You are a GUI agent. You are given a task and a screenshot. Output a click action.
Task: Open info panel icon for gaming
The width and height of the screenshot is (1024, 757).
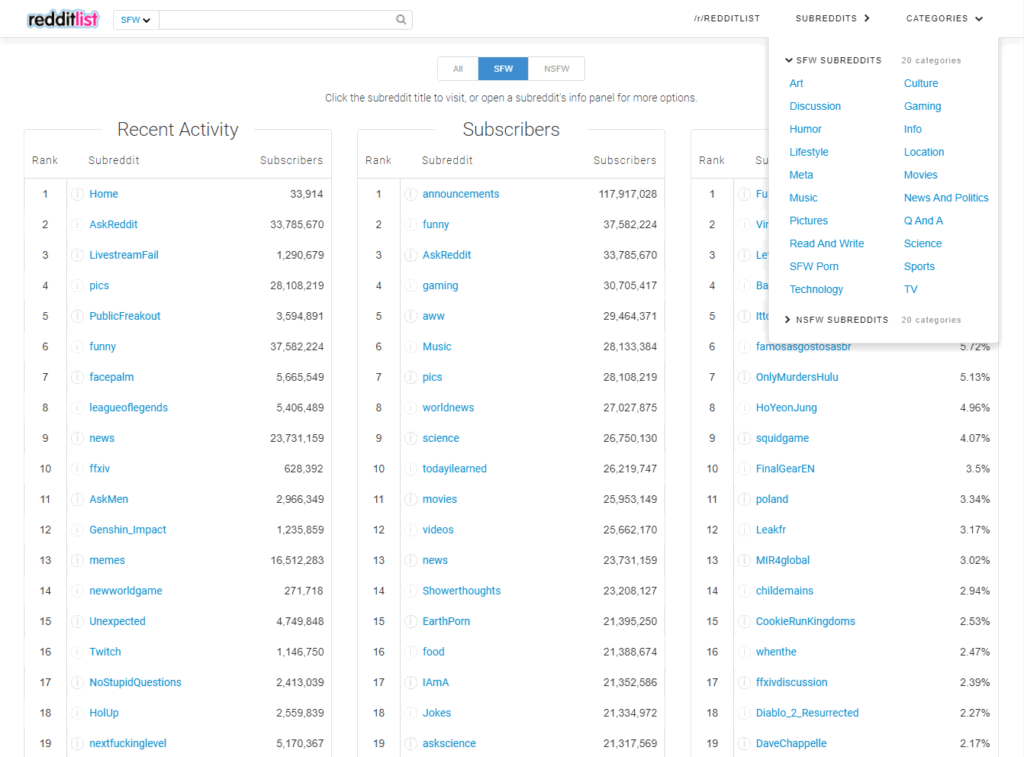coord(410,285)
